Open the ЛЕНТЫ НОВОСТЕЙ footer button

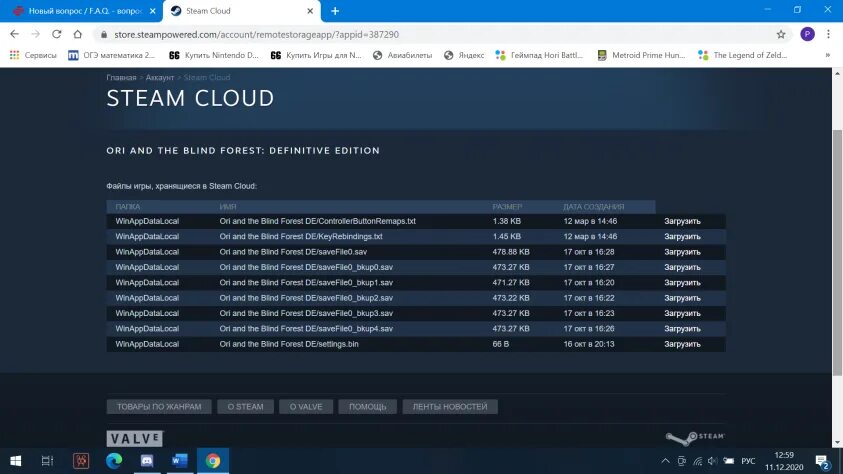click(450, 407)
